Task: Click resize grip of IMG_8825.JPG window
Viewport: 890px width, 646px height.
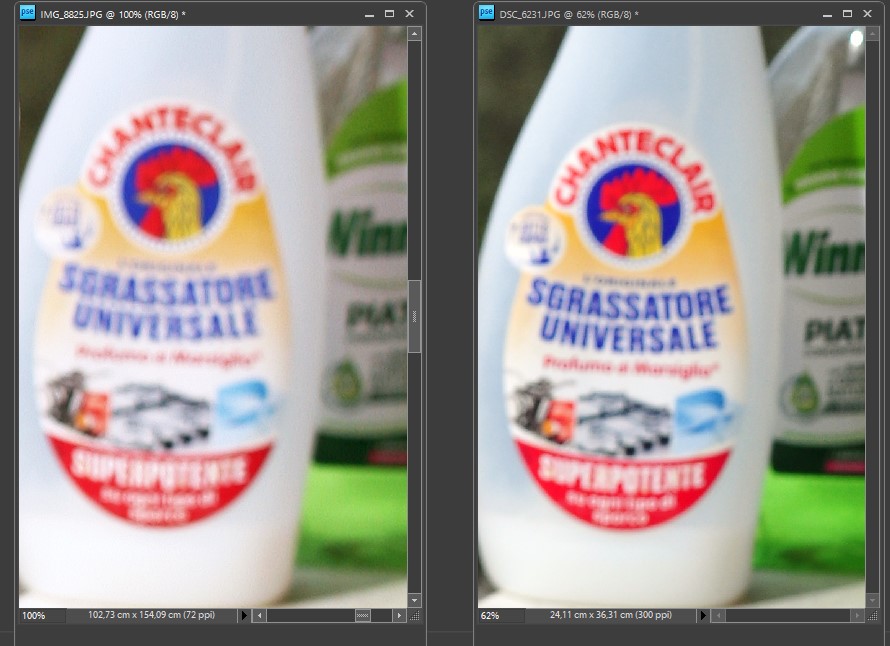Action: 414,615
